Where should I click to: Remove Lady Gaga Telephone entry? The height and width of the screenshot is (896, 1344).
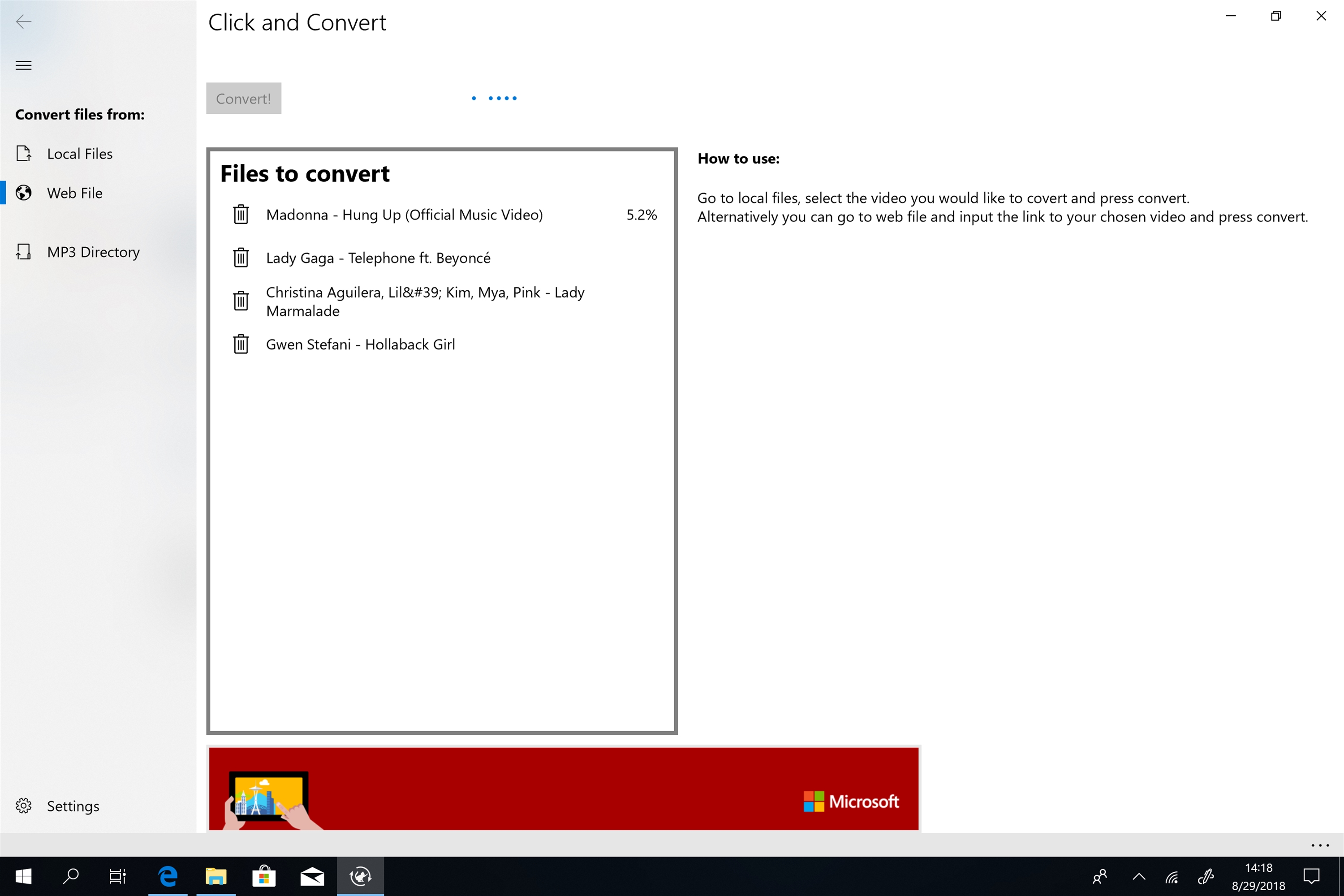pos(241,258)
